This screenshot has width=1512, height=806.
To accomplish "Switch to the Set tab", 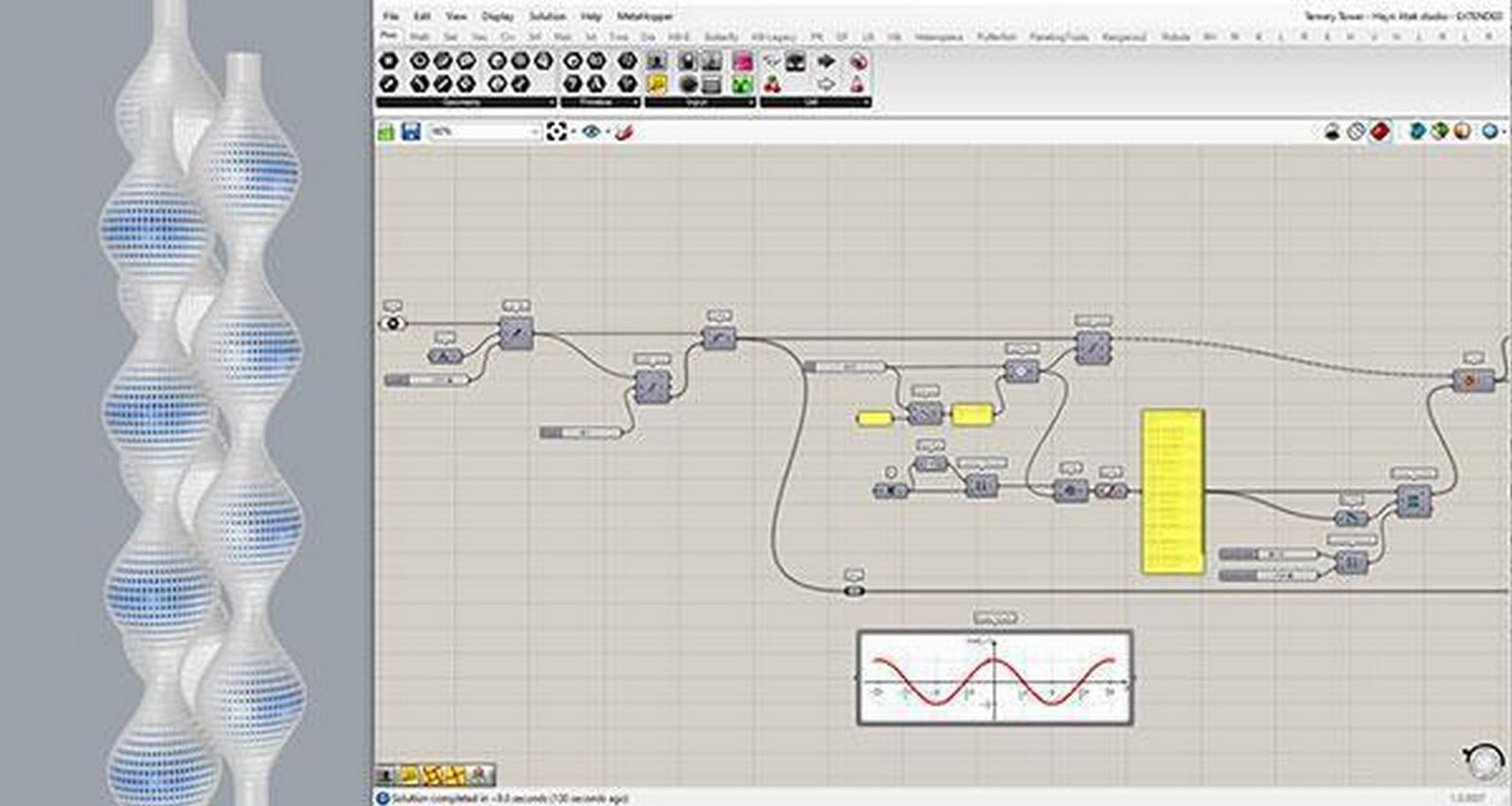I will coord(451,37).
